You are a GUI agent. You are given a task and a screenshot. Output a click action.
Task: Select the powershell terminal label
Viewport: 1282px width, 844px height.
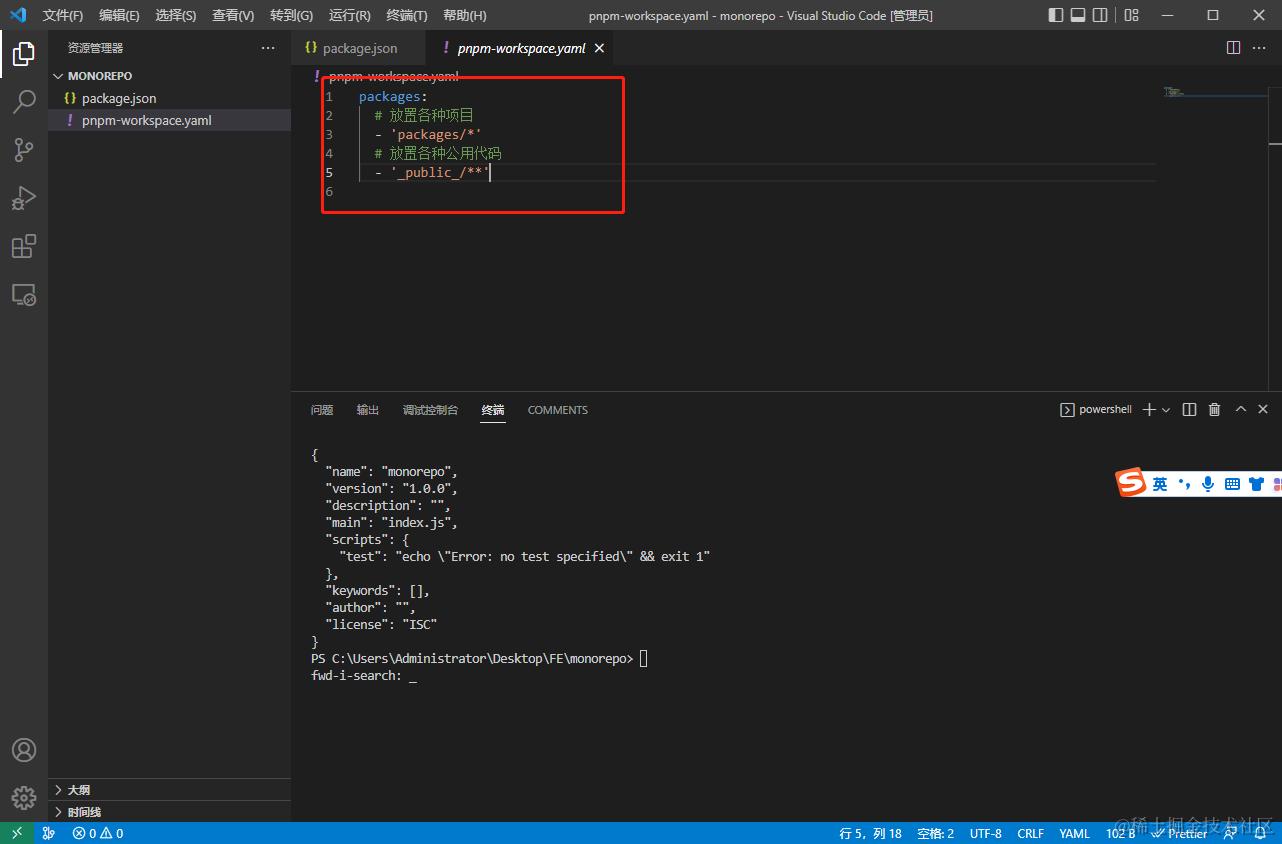pos(1096,410)
